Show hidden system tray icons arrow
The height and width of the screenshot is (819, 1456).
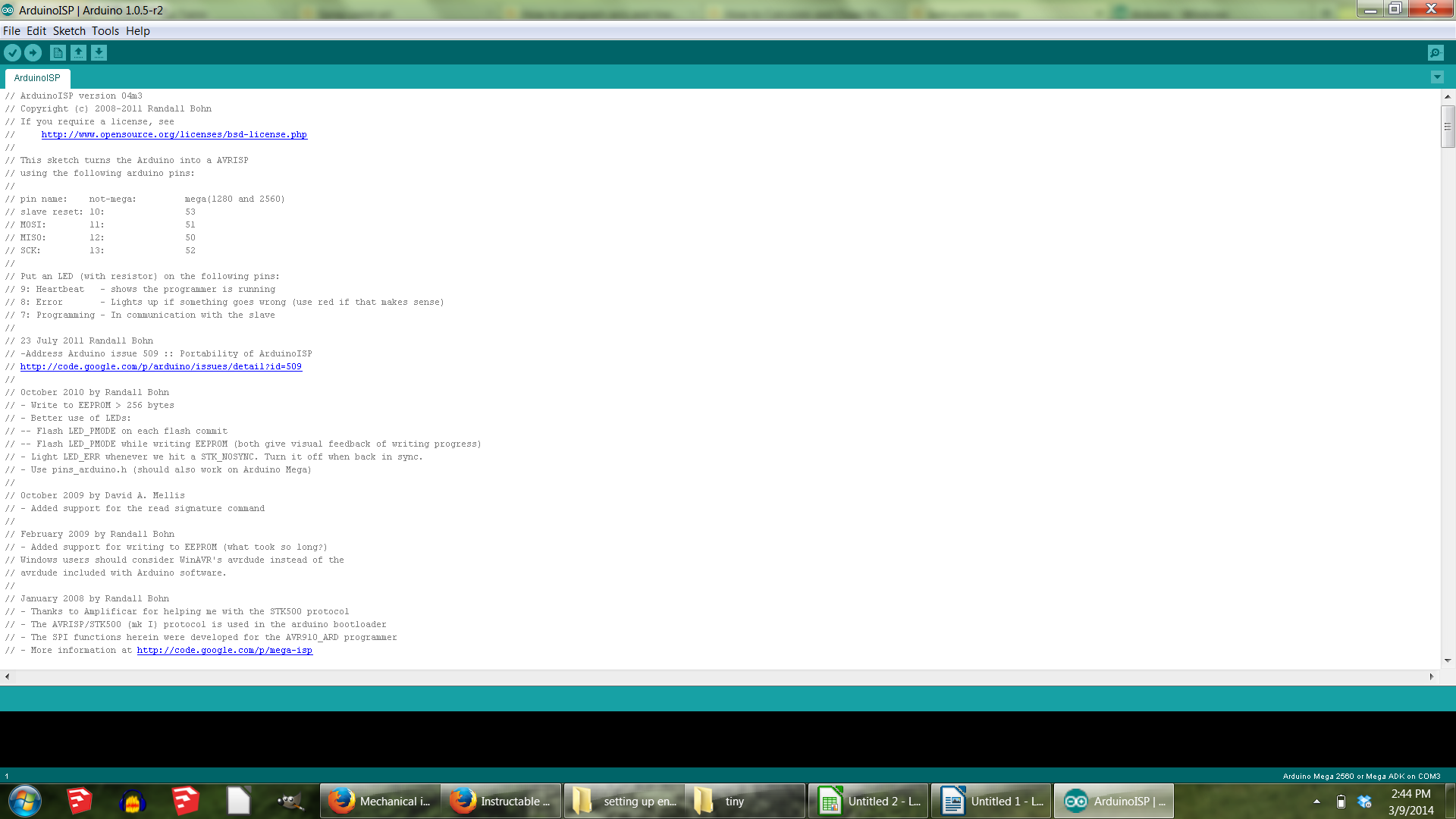[x=1316, y=801]
